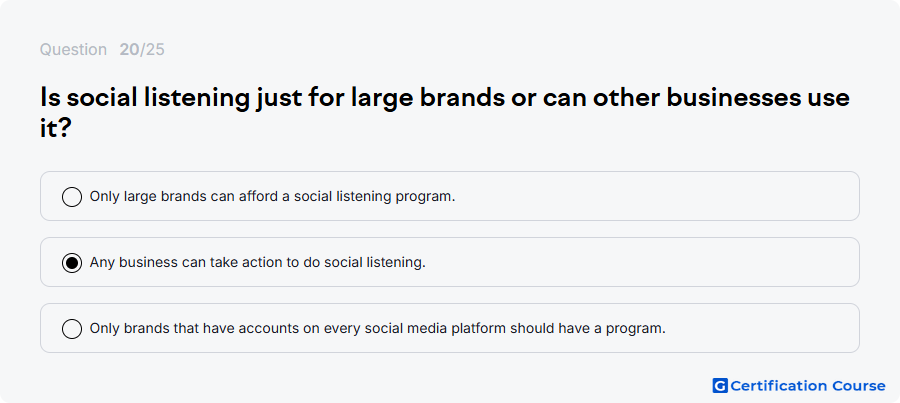Select the radio for 'Only large brands can afford'
This screenshot has width=900, height=403.
coord(72,197)
